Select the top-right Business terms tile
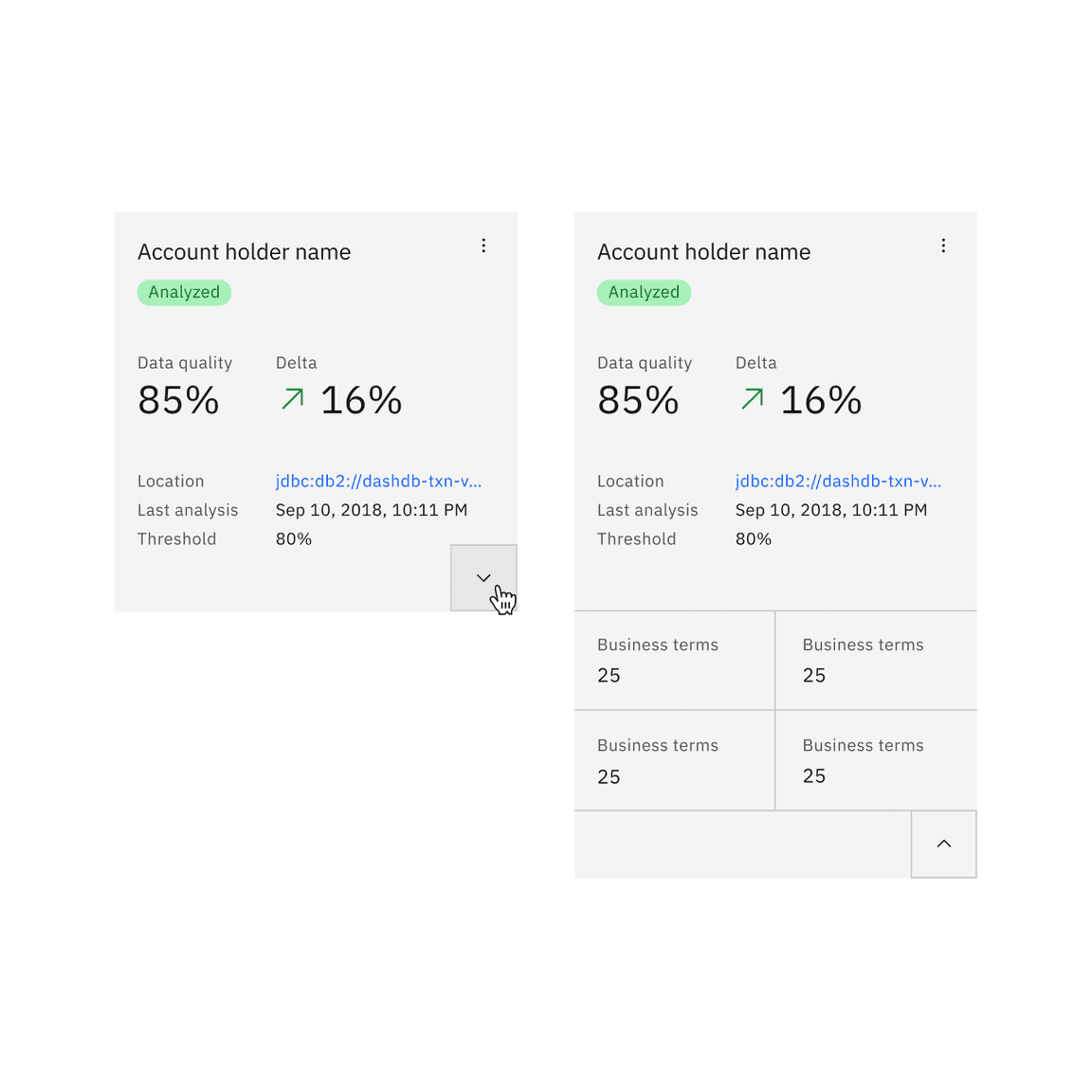Screen dimensions: 1092x1092 [876, 660]
